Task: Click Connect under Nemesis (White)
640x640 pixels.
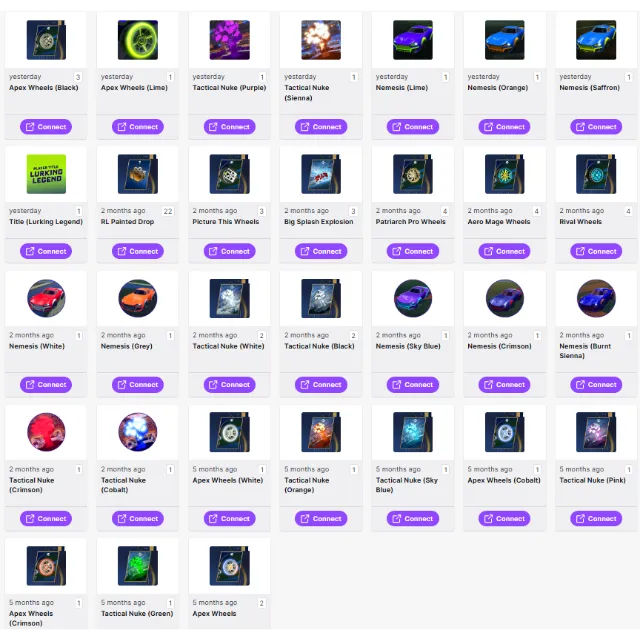Action: 46,384
